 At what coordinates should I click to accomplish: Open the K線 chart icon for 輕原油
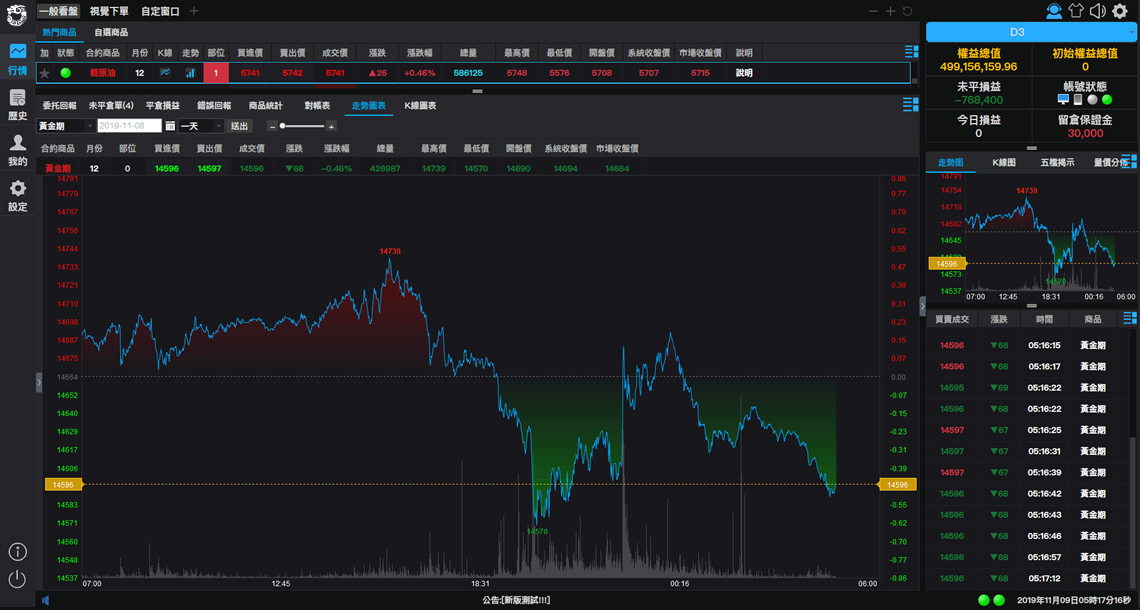[x=164, y=73]
